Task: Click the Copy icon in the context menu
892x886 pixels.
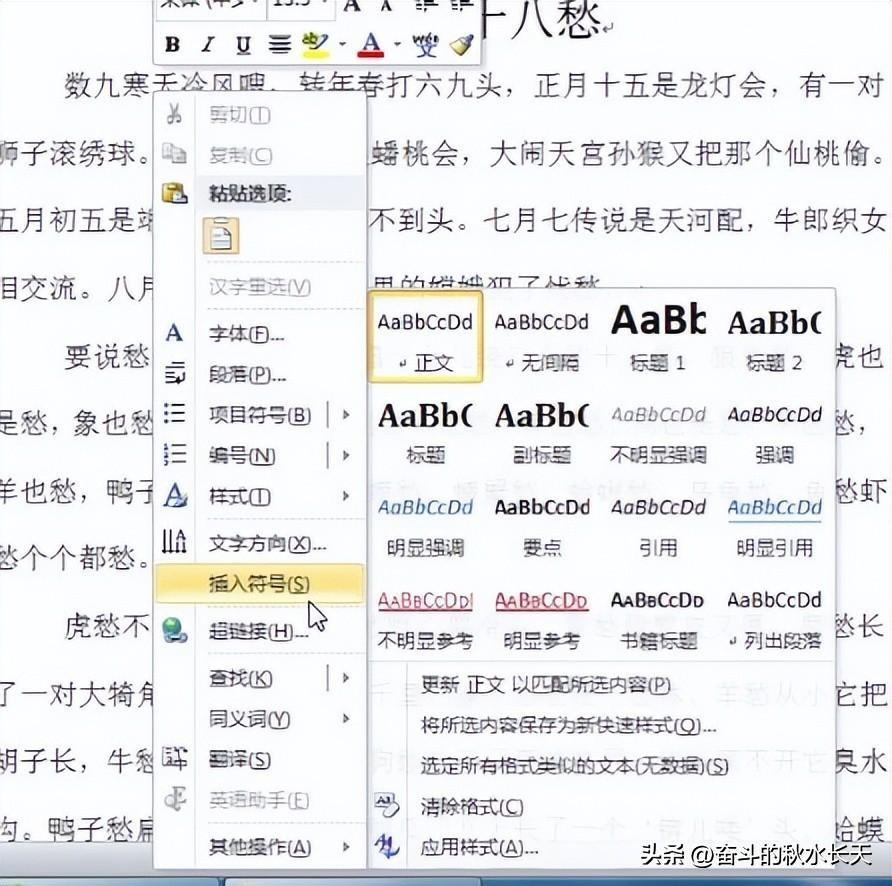Action: tap(174, 154)
